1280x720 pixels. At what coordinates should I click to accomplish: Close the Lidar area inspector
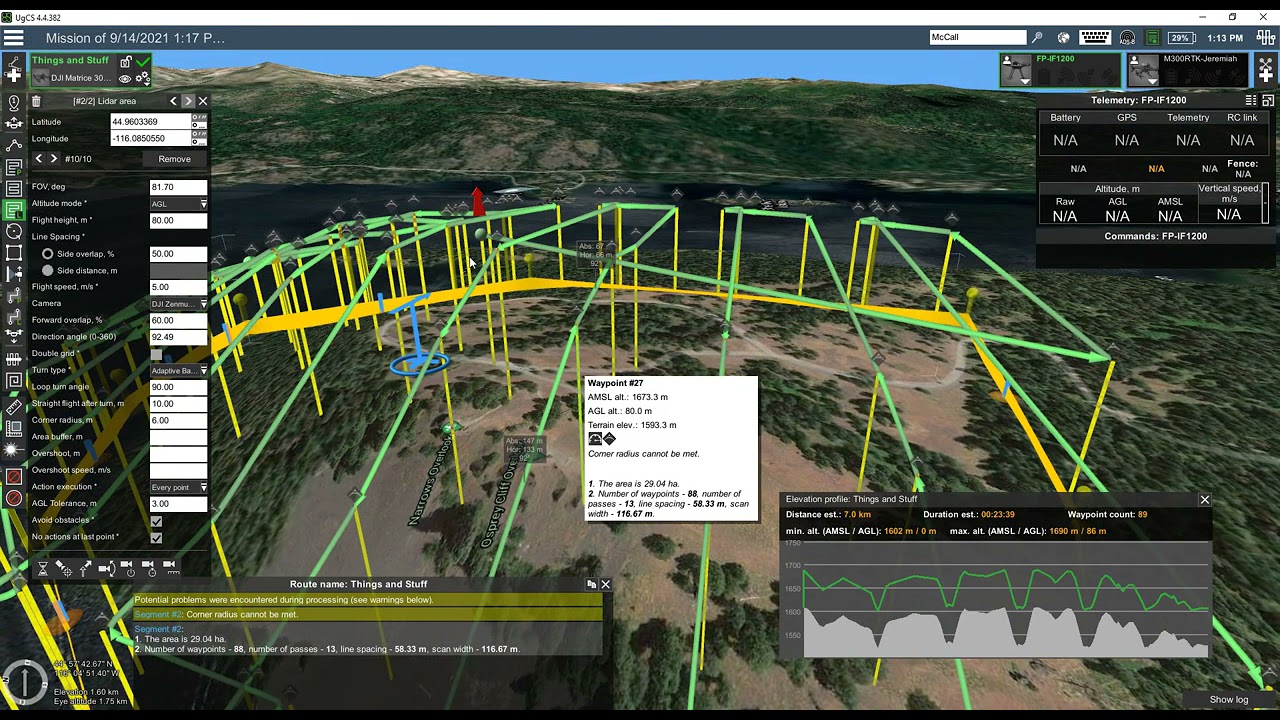point(203,101)
